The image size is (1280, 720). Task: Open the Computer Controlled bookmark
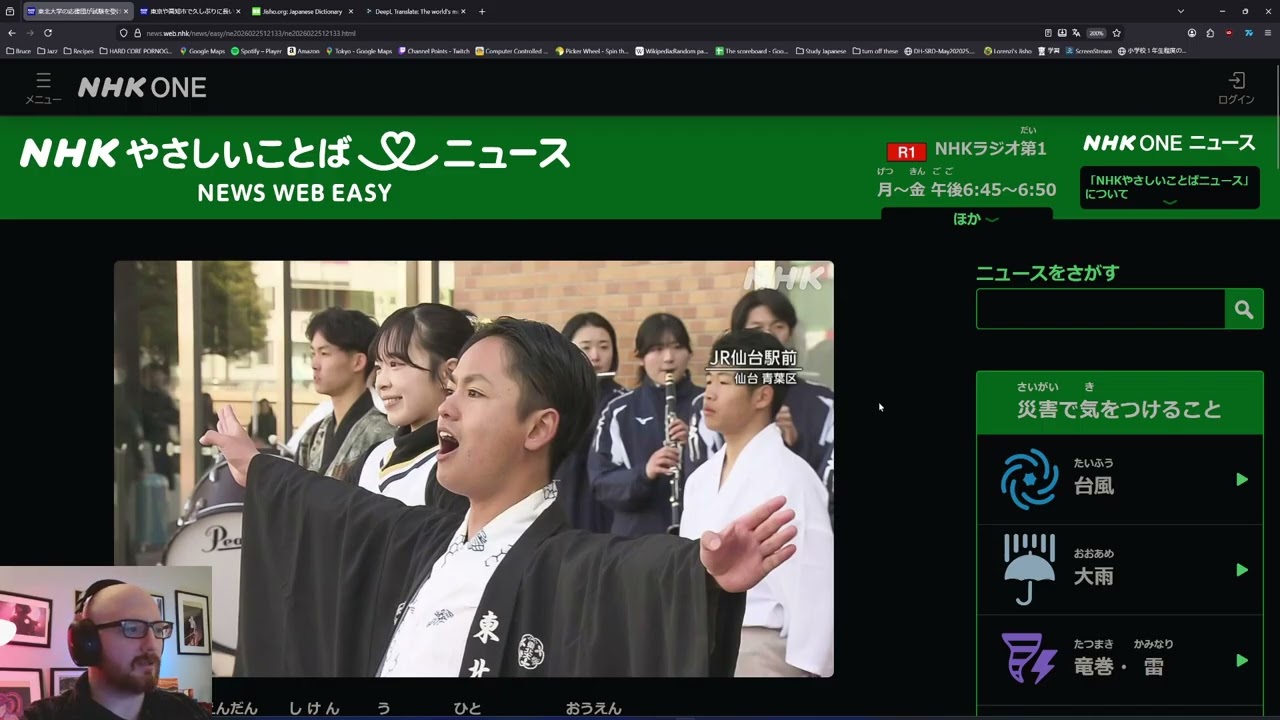click(x=512, y=51)
